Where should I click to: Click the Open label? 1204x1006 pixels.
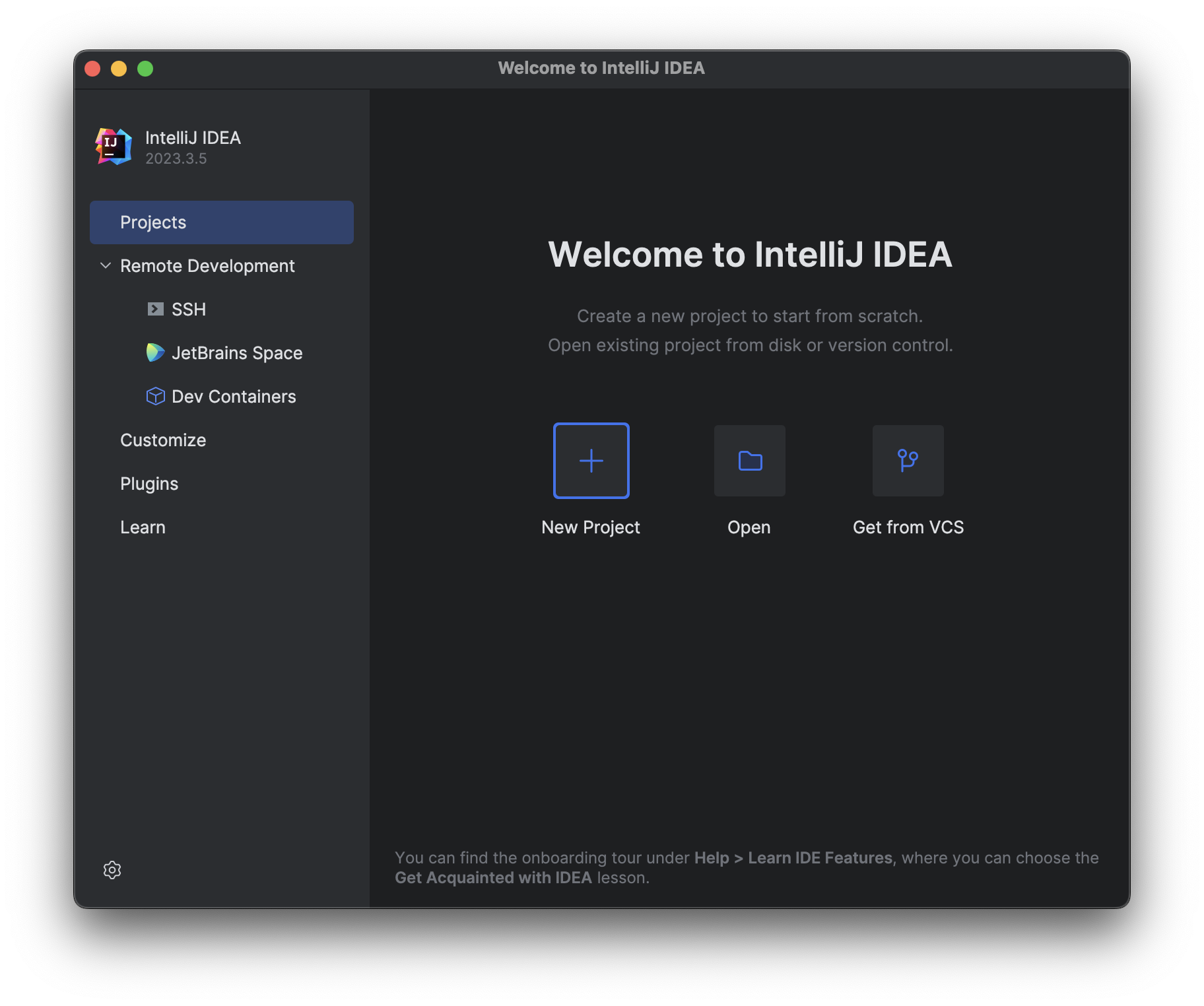[749, 527]
